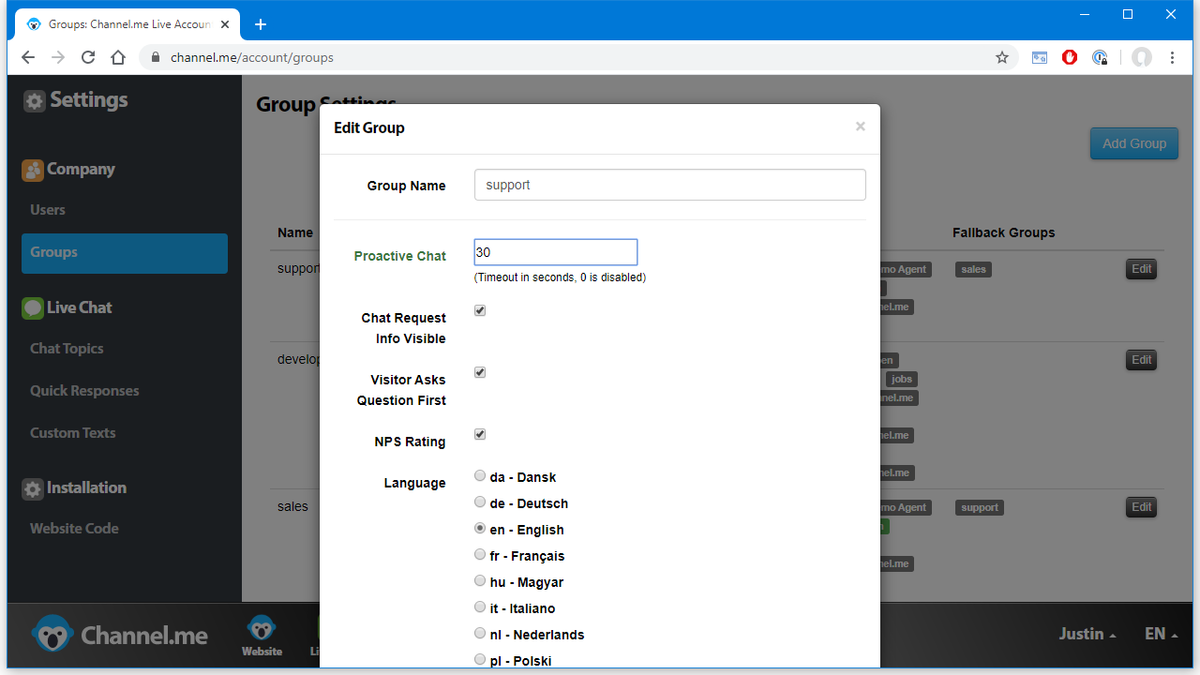This screenshot has width=1200, height=675.
Task: Open the Website monkey icon in bottom bar
Action: click(x=262, y=636)
